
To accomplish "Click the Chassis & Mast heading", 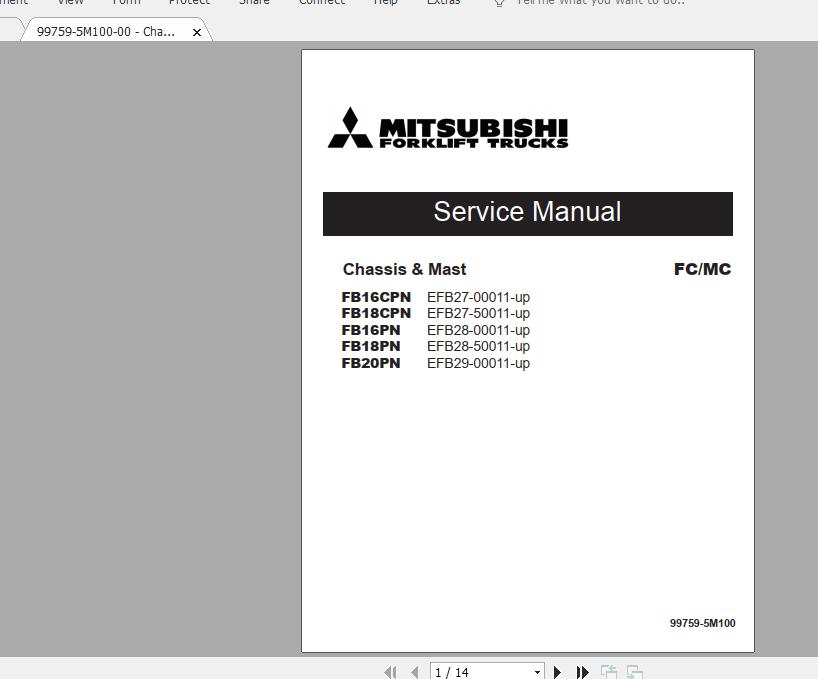I will tap(404, 269).
